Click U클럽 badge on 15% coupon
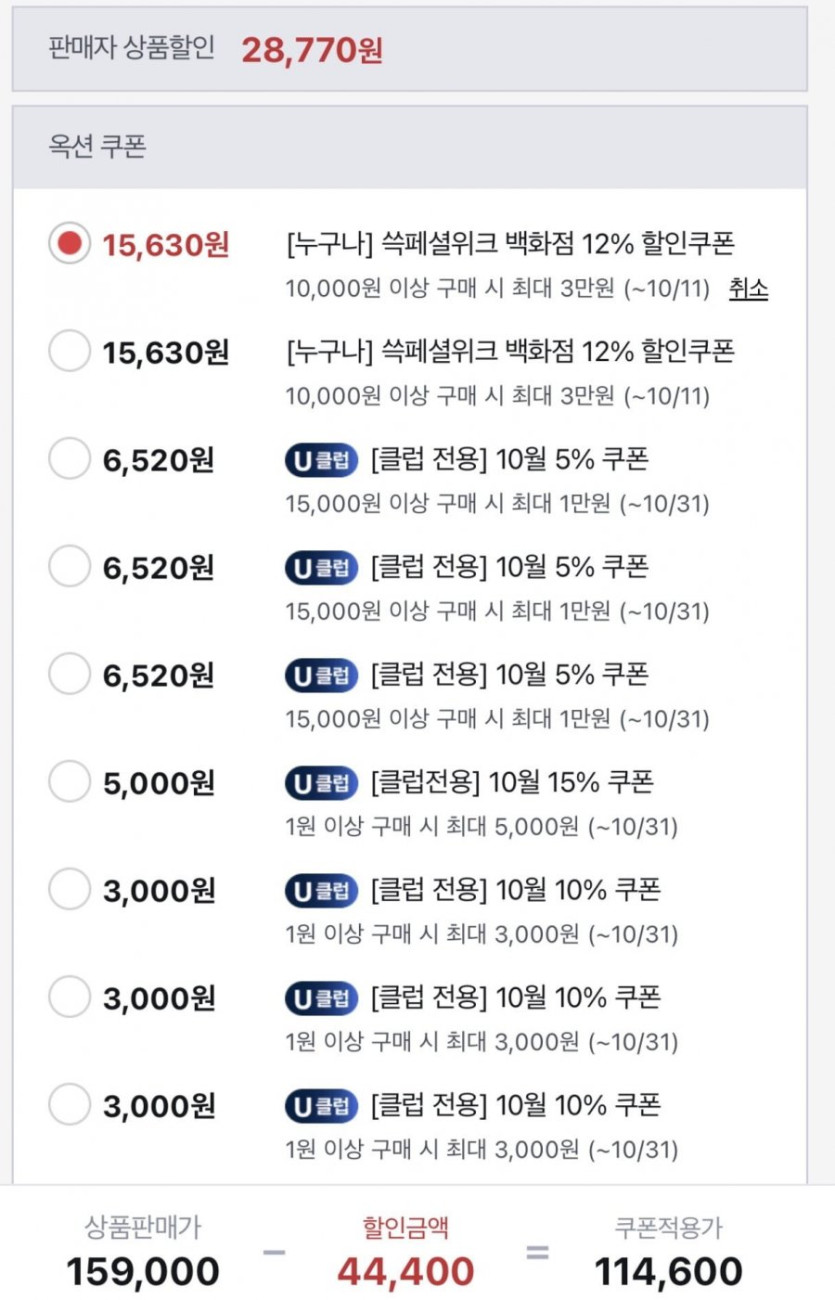The height and width of the screenshot is (1300, 835). coord(321,782)
